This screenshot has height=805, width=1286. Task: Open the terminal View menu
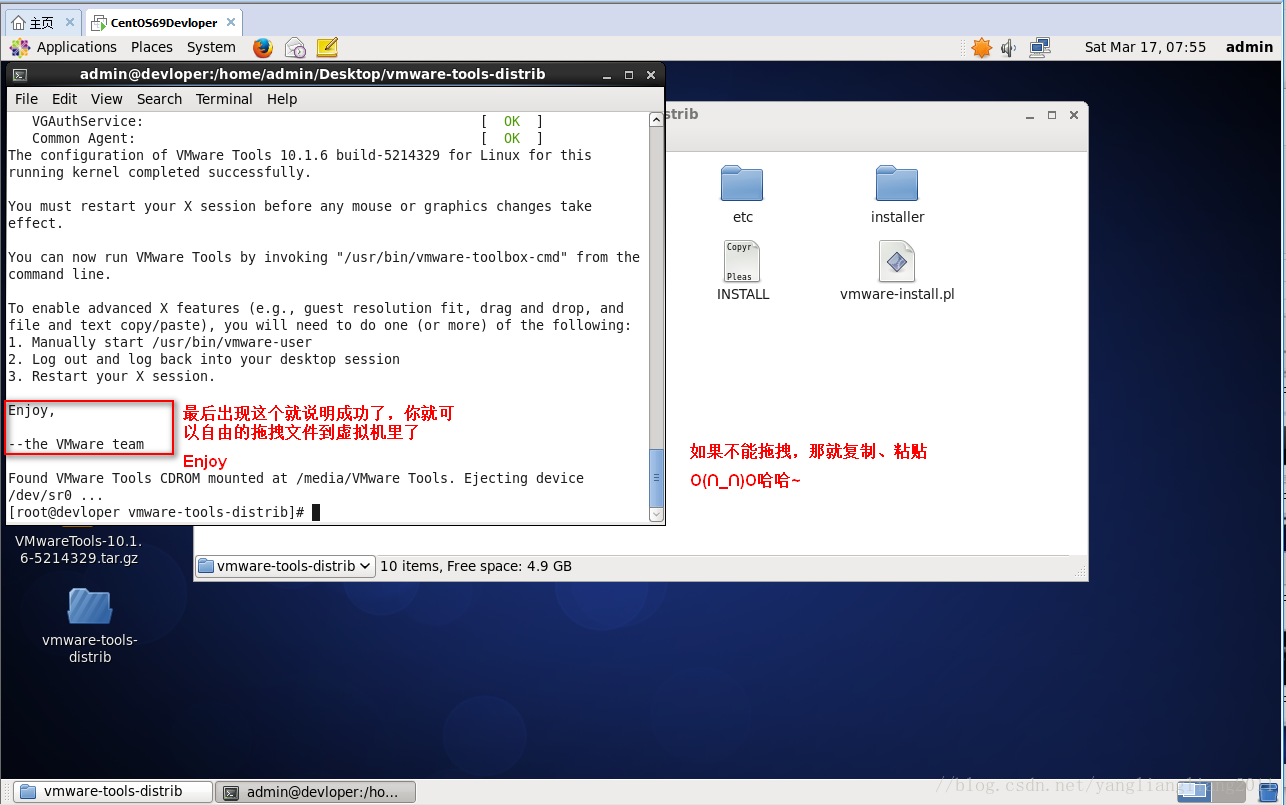[x=107, y=99]
